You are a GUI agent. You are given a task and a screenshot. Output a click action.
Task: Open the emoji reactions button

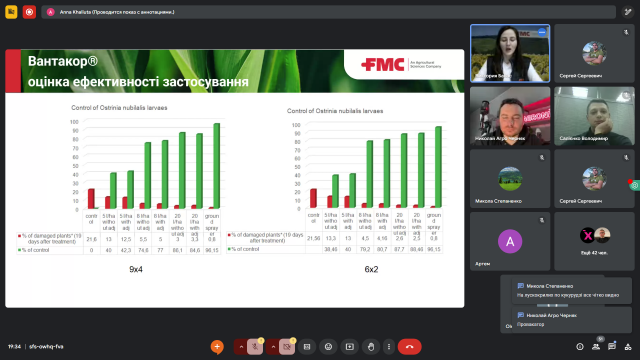click(x=328, y=347)
